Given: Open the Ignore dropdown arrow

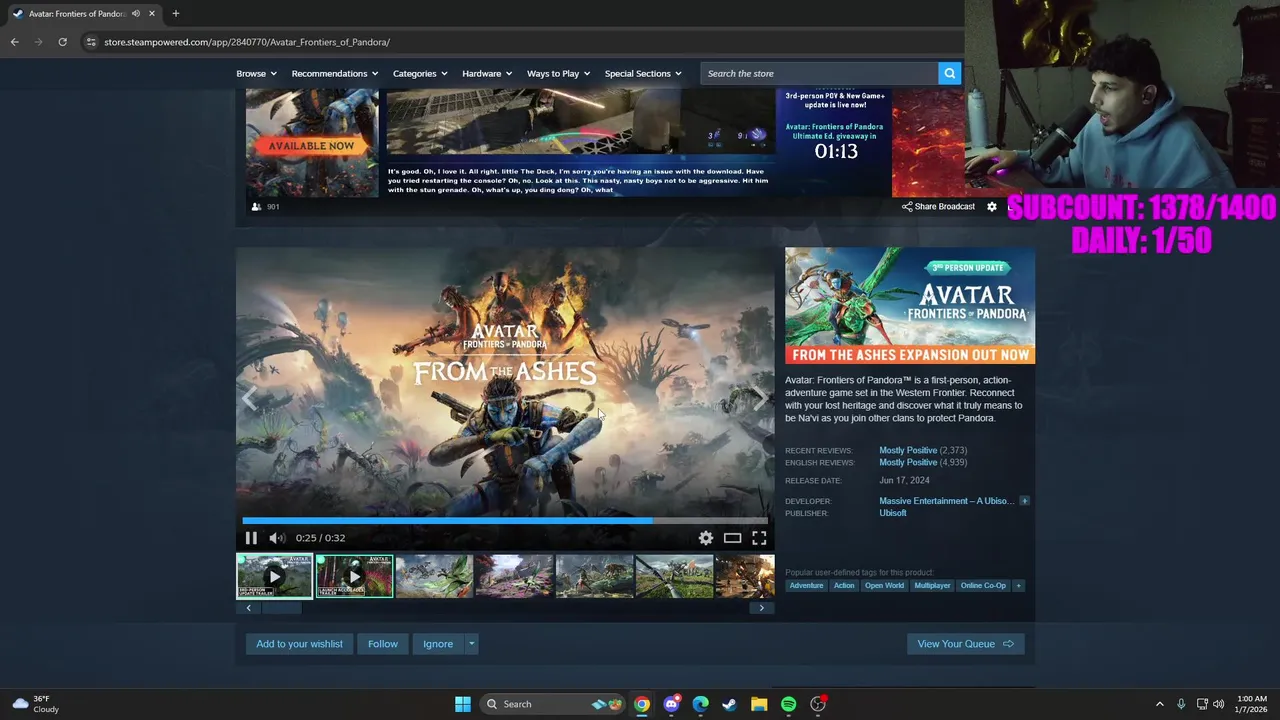Looking at the screenshot, I should [x=471, y=644].
